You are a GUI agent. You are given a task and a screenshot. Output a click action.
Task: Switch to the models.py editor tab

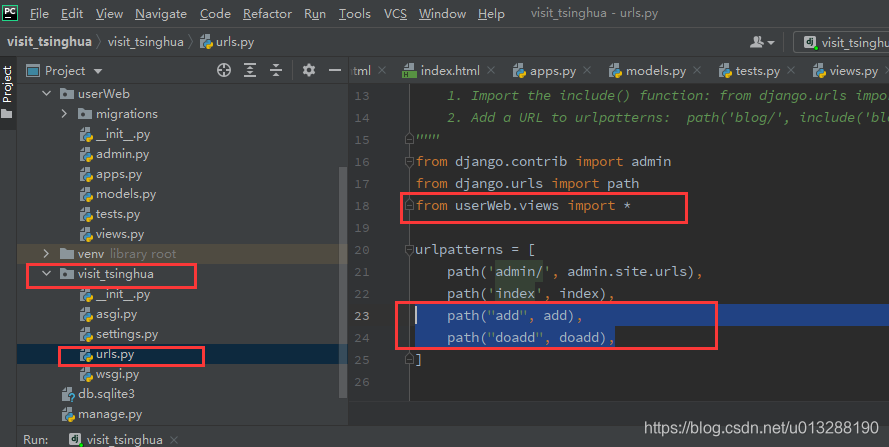647,71
